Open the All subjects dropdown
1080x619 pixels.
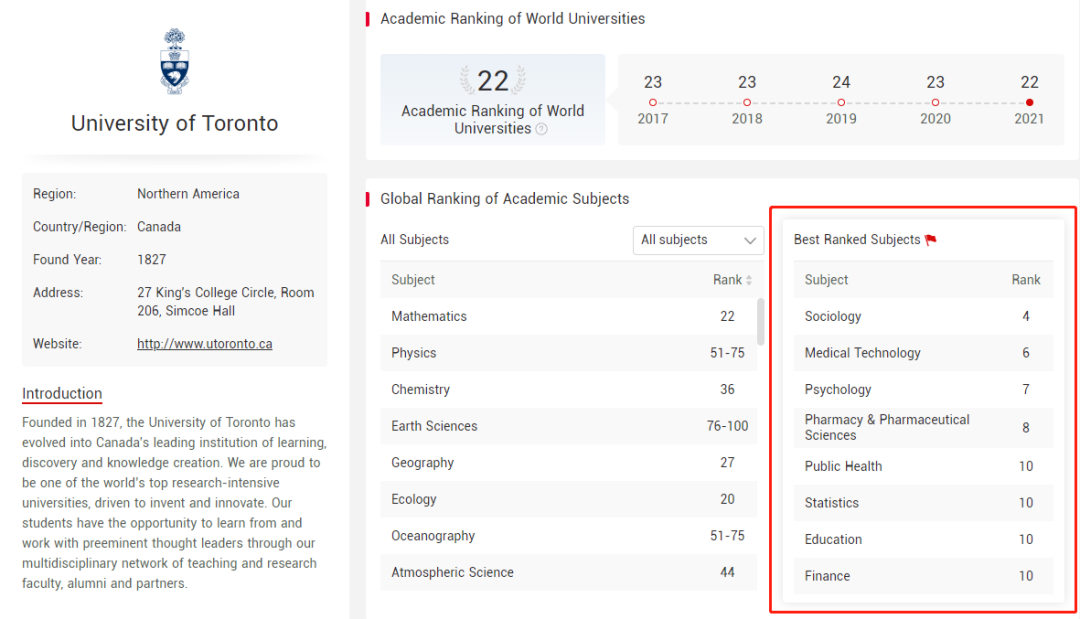(698, 240)
